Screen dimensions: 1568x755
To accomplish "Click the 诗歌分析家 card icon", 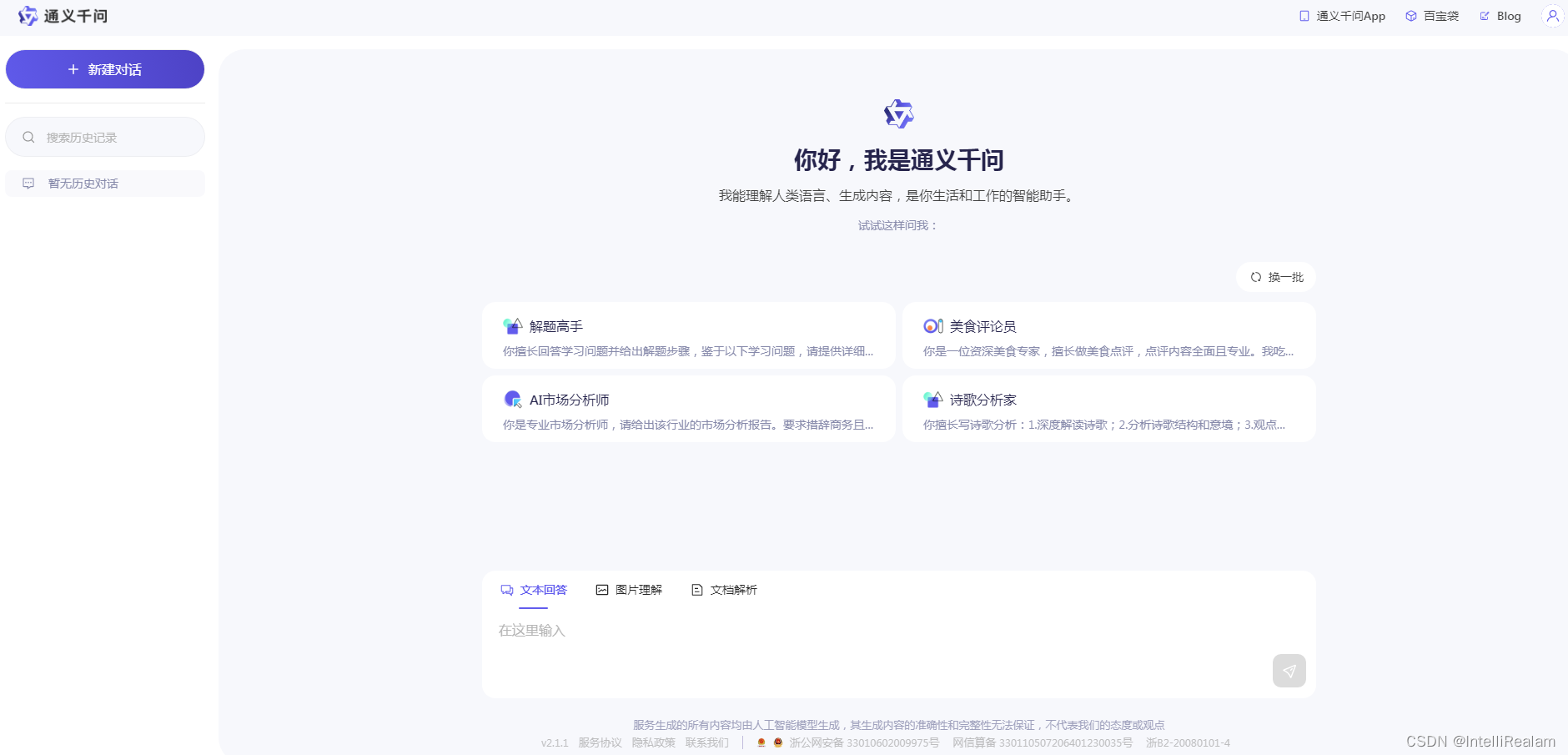I will (933, 400).
